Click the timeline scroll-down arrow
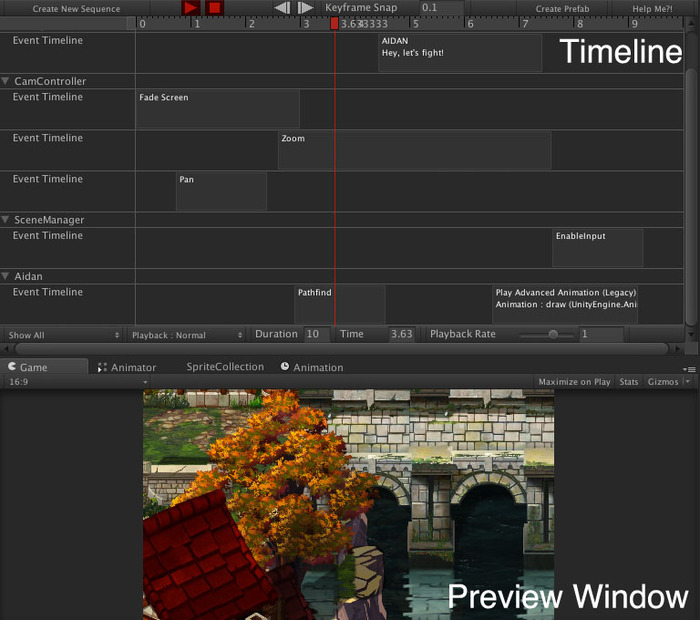 [x=691, y=334]
